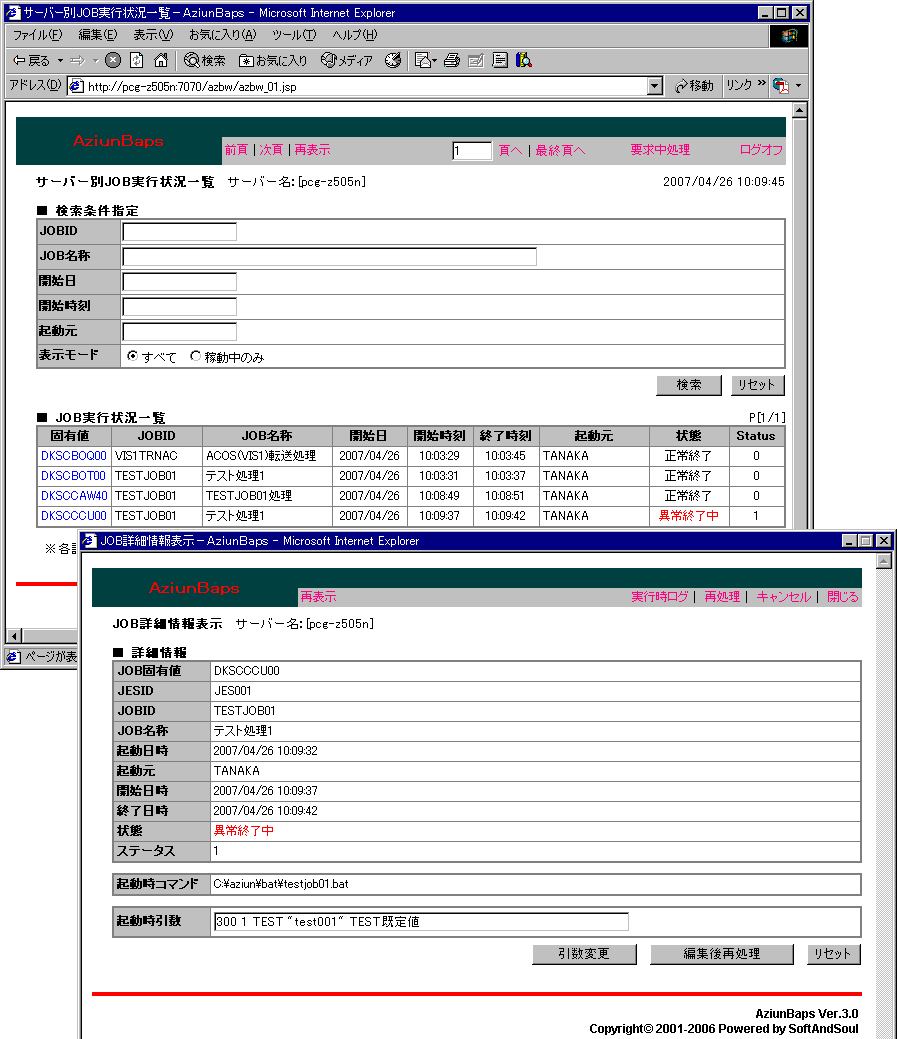Viewport: 897px width, 1039px height.
Task: Open the Back button history dropdown
Action: pyautogui.click(x=60, y=60)
